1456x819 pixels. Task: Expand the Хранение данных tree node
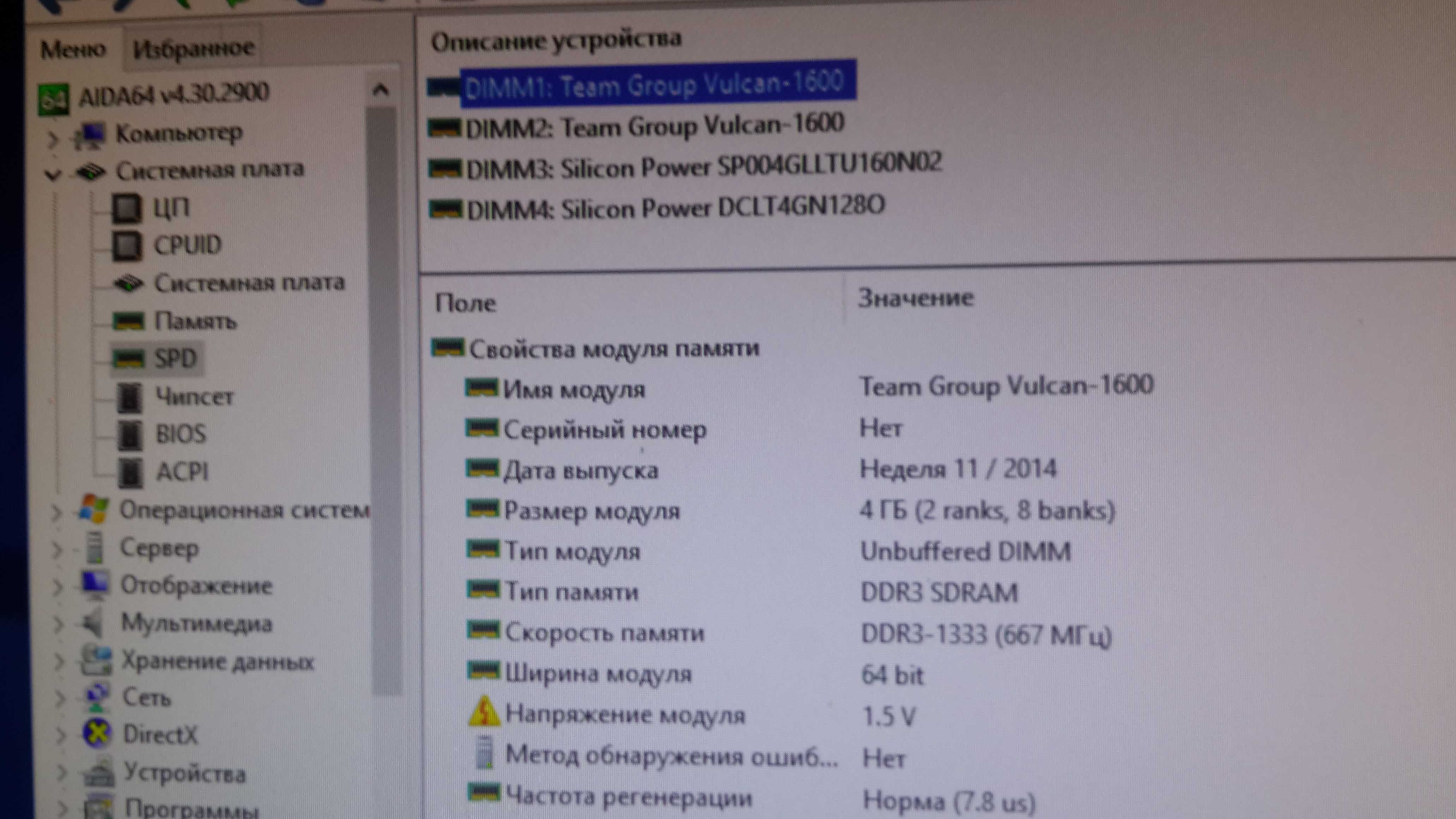point(59,662)
